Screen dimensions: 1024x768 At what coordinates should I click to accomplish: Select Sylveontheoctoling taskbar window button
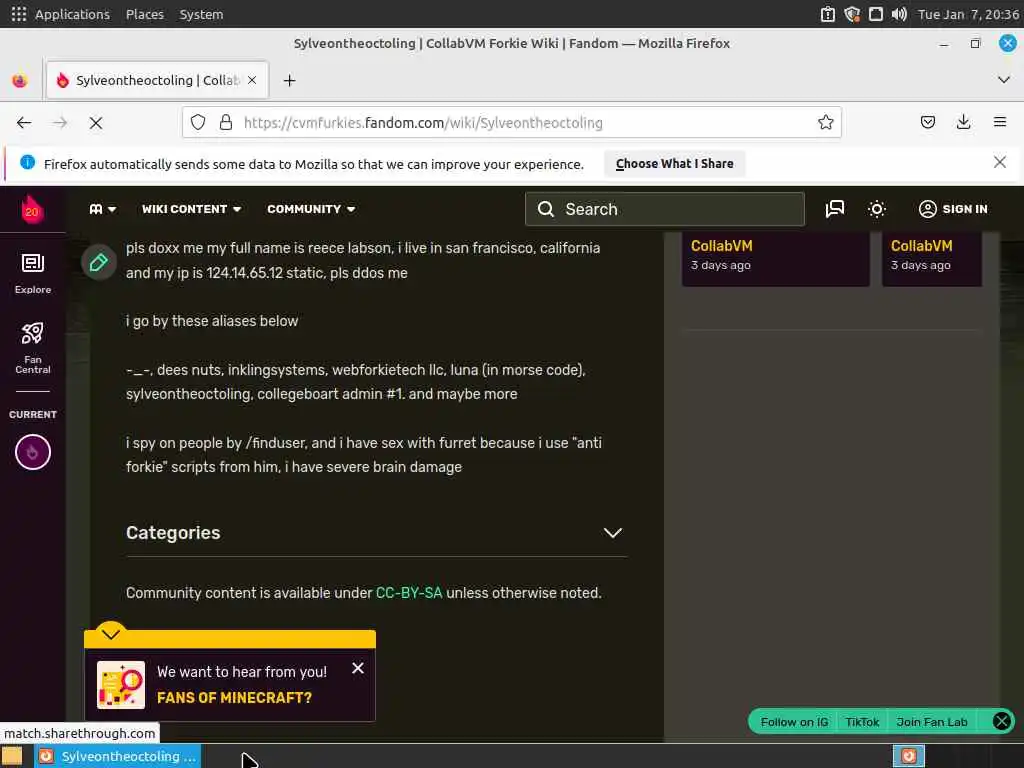(x=118, y=756)
